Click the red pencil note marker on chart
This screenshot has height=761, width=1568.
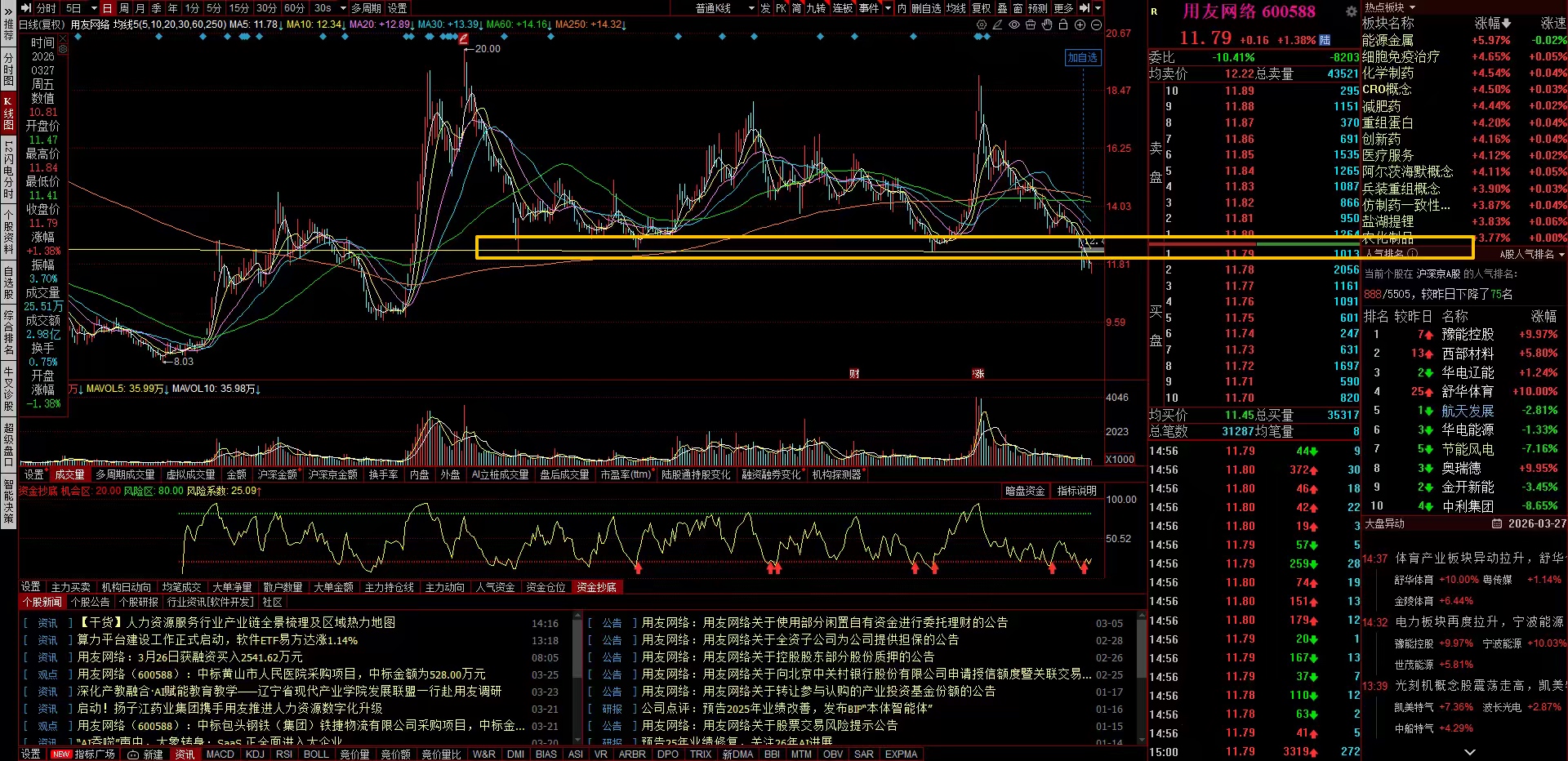coord(464,38)
